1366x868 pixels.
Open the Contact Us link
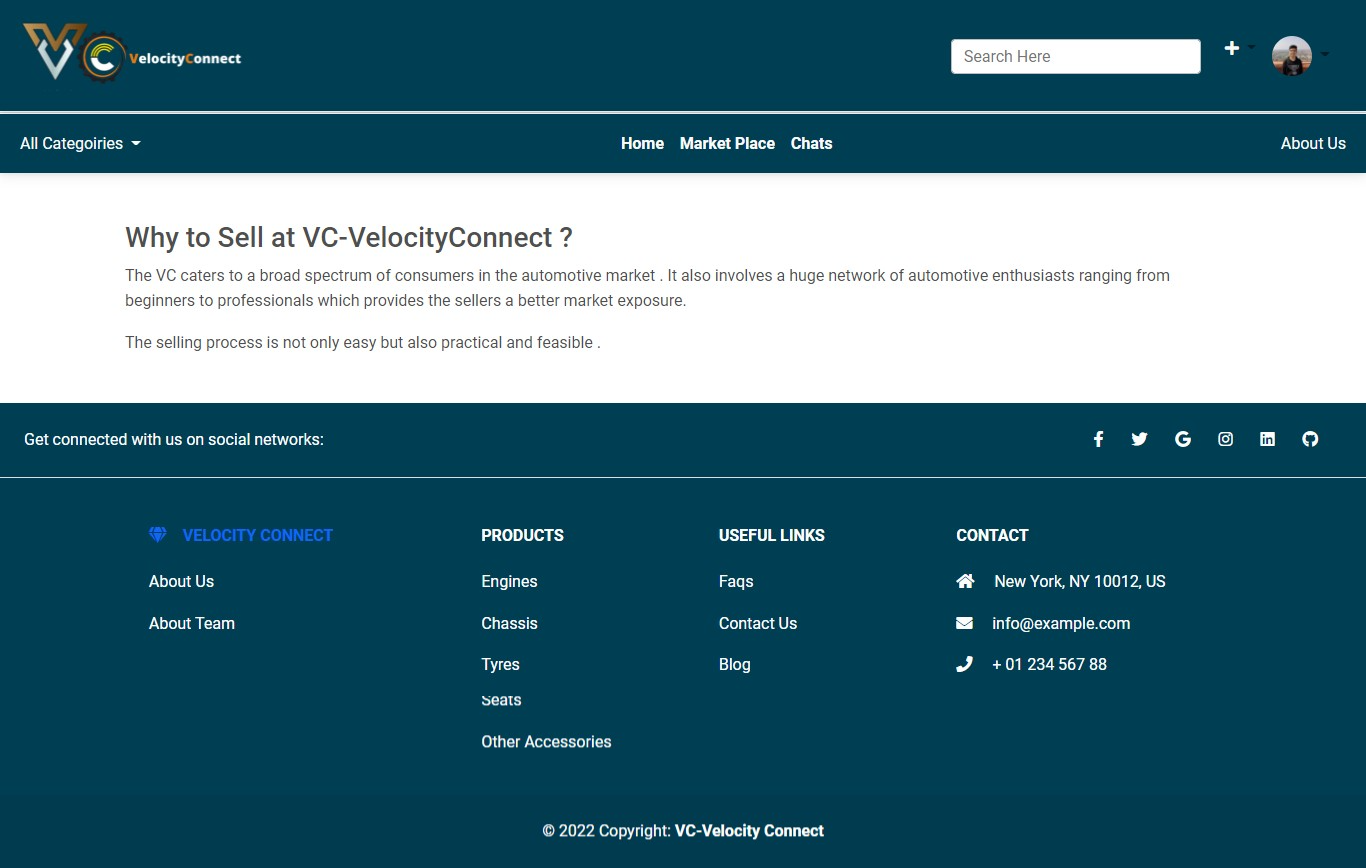click(x=758, y=623)
